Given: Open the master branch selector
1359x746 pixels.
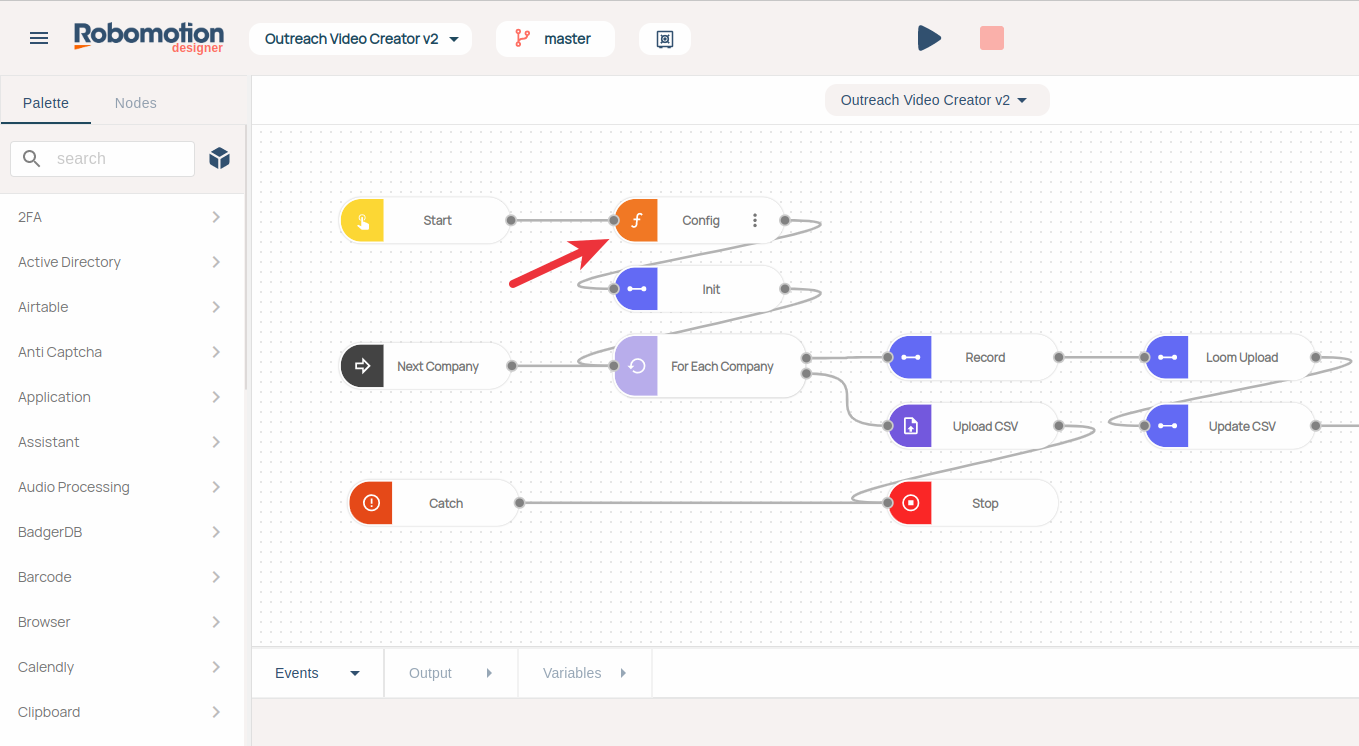Looking at the screenshot, I should click(555, 39).
